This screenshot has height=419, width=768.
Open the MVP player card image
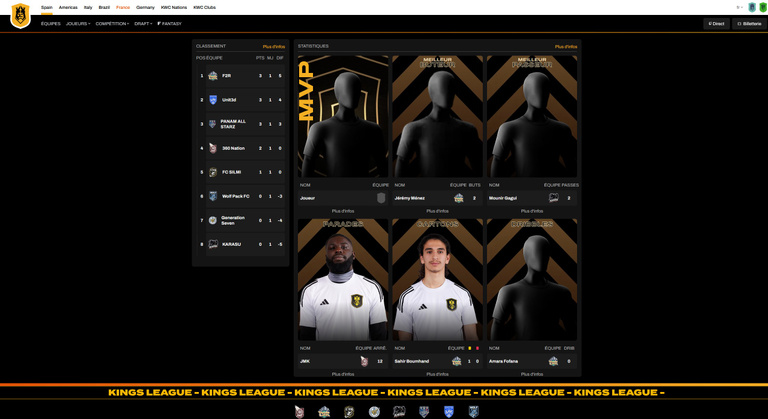343,116
